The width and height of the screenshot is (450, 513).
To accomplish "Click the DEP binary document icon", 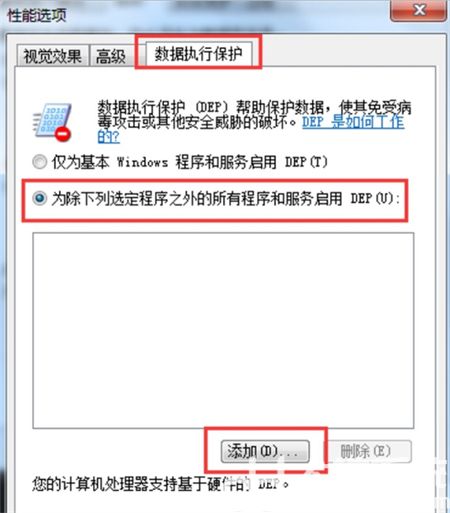I will click(x=52, y=122).
